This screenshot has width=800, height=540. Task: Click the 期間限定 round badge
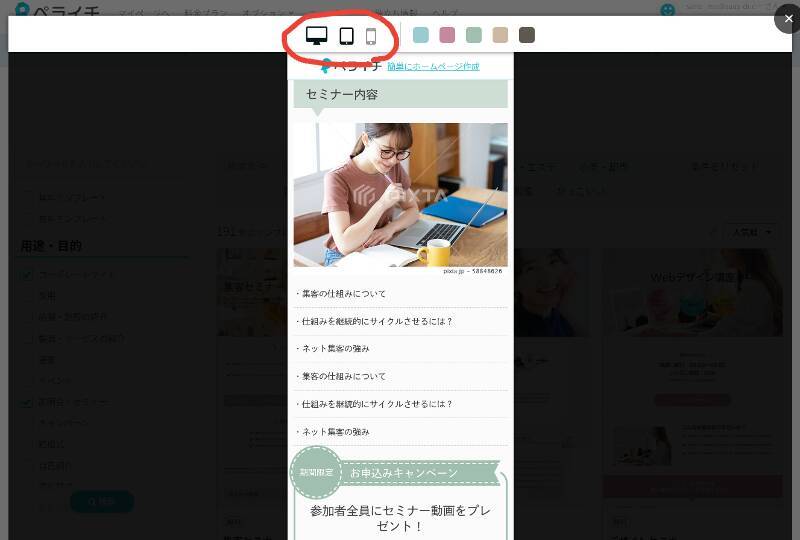pyautogui.click(x=316, y=472)
